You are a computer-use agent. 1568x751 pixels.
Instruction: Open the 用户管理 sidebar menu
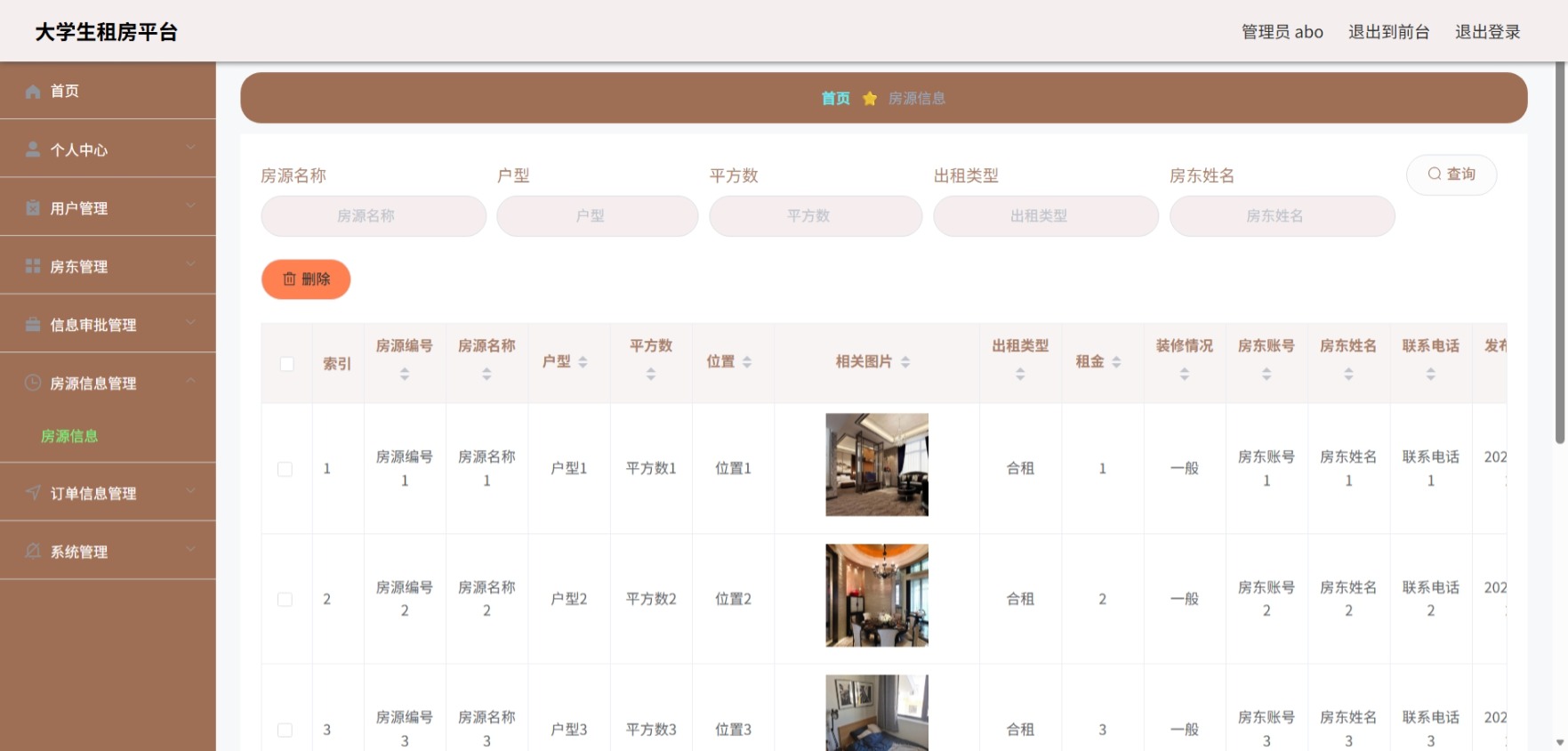coord(108,207)
